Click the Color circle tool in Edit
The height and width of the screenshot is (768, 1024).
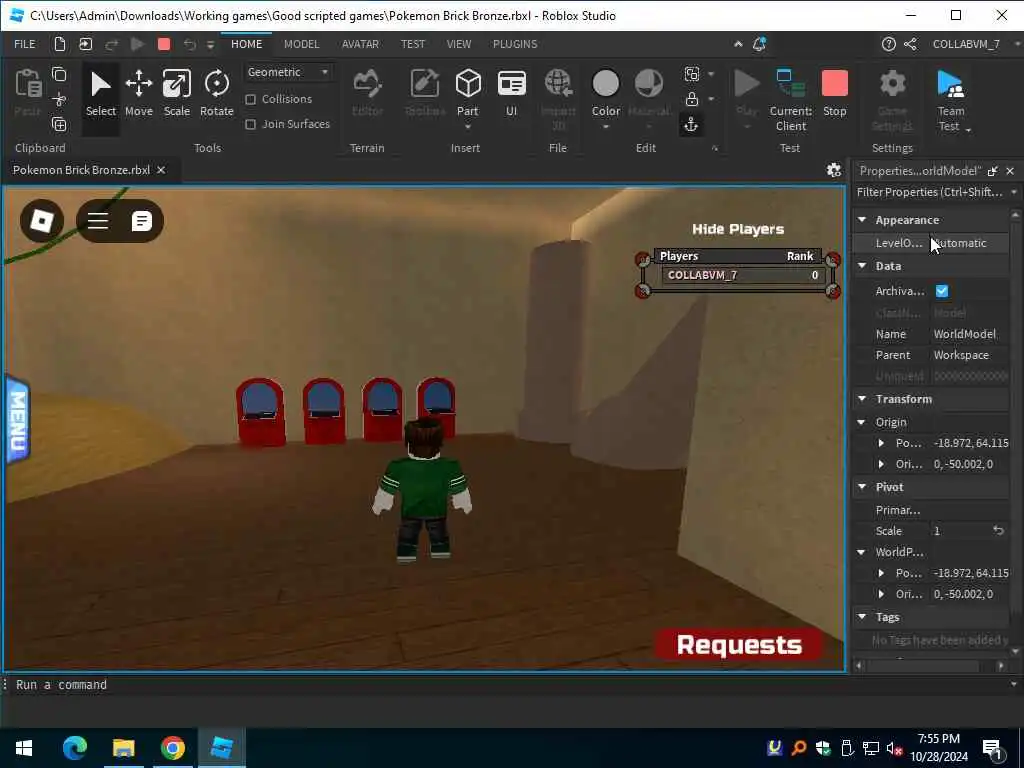click(x=605, y=84)
